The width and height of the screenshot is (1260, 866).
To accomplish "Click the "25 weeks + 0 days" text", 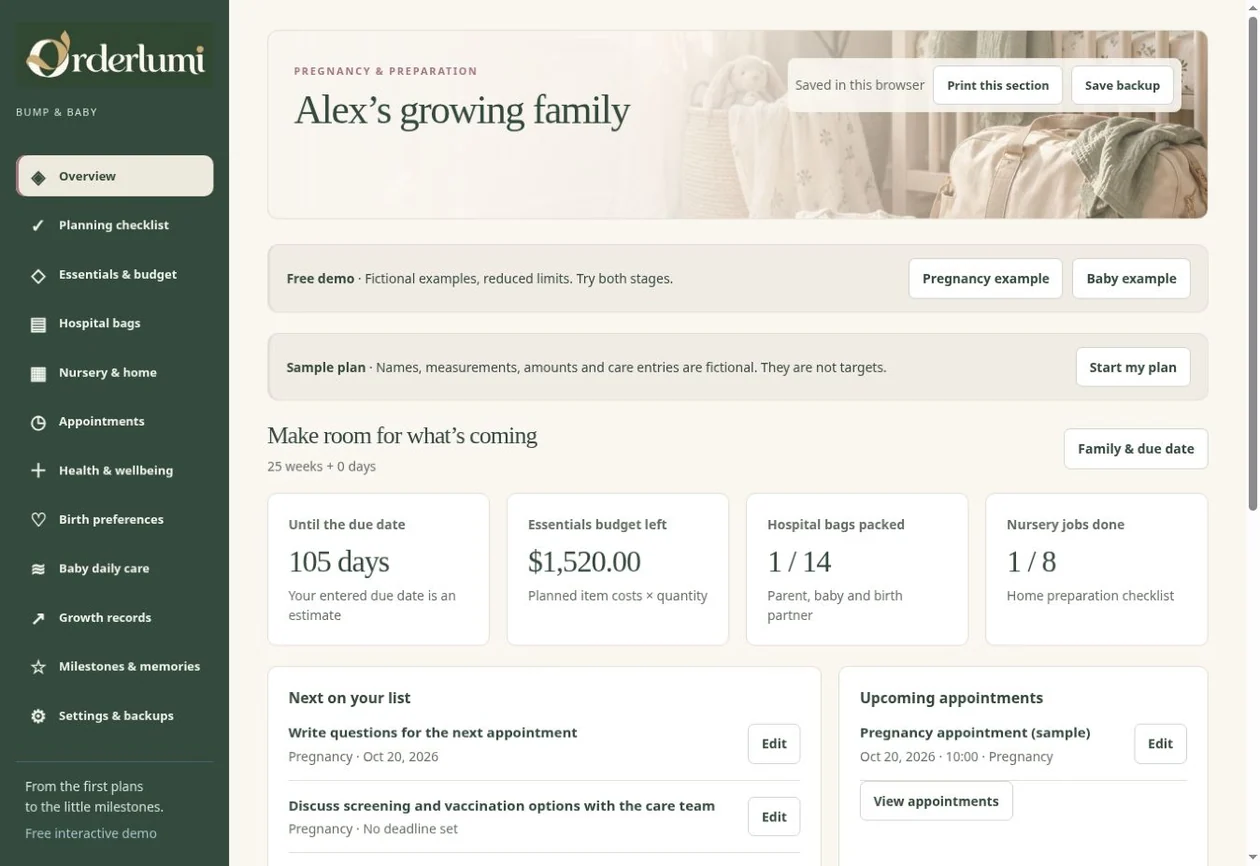I will point(322,466).
